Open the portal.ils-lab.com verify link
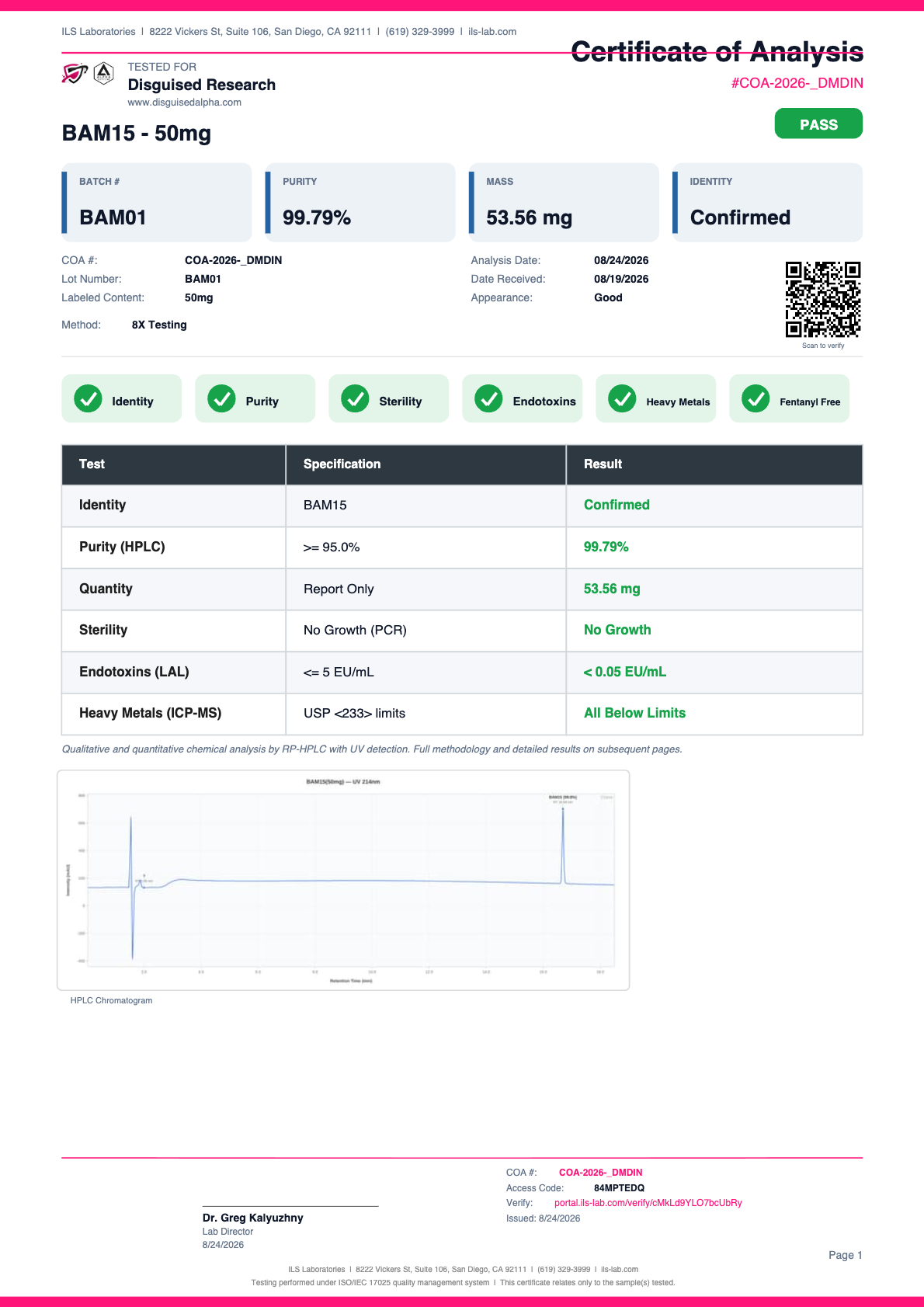This screenshot has width=924, height=1307. click(x=648, y=1203)
